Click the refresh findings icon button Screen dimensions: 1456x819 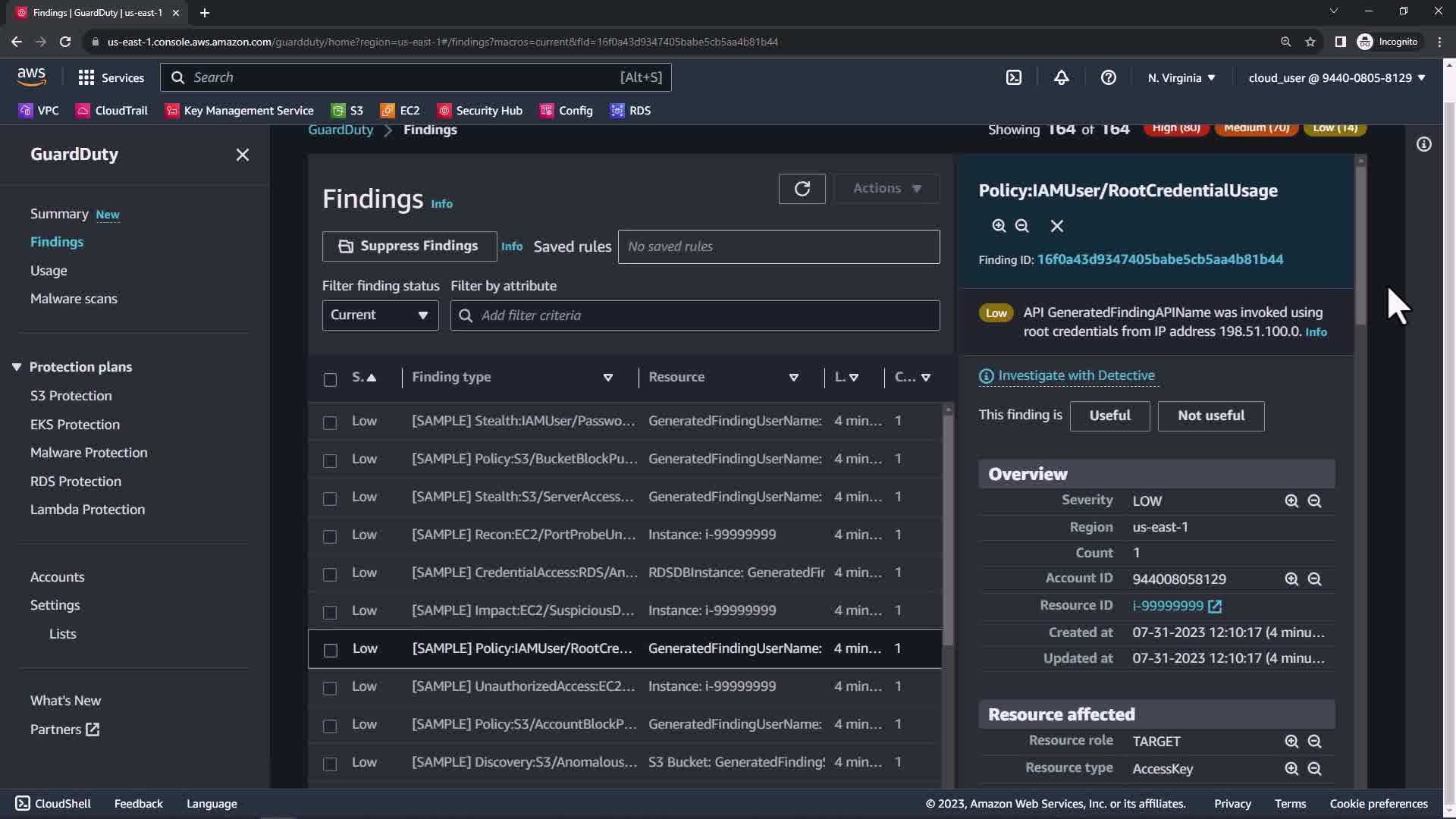tap(802, 189)
